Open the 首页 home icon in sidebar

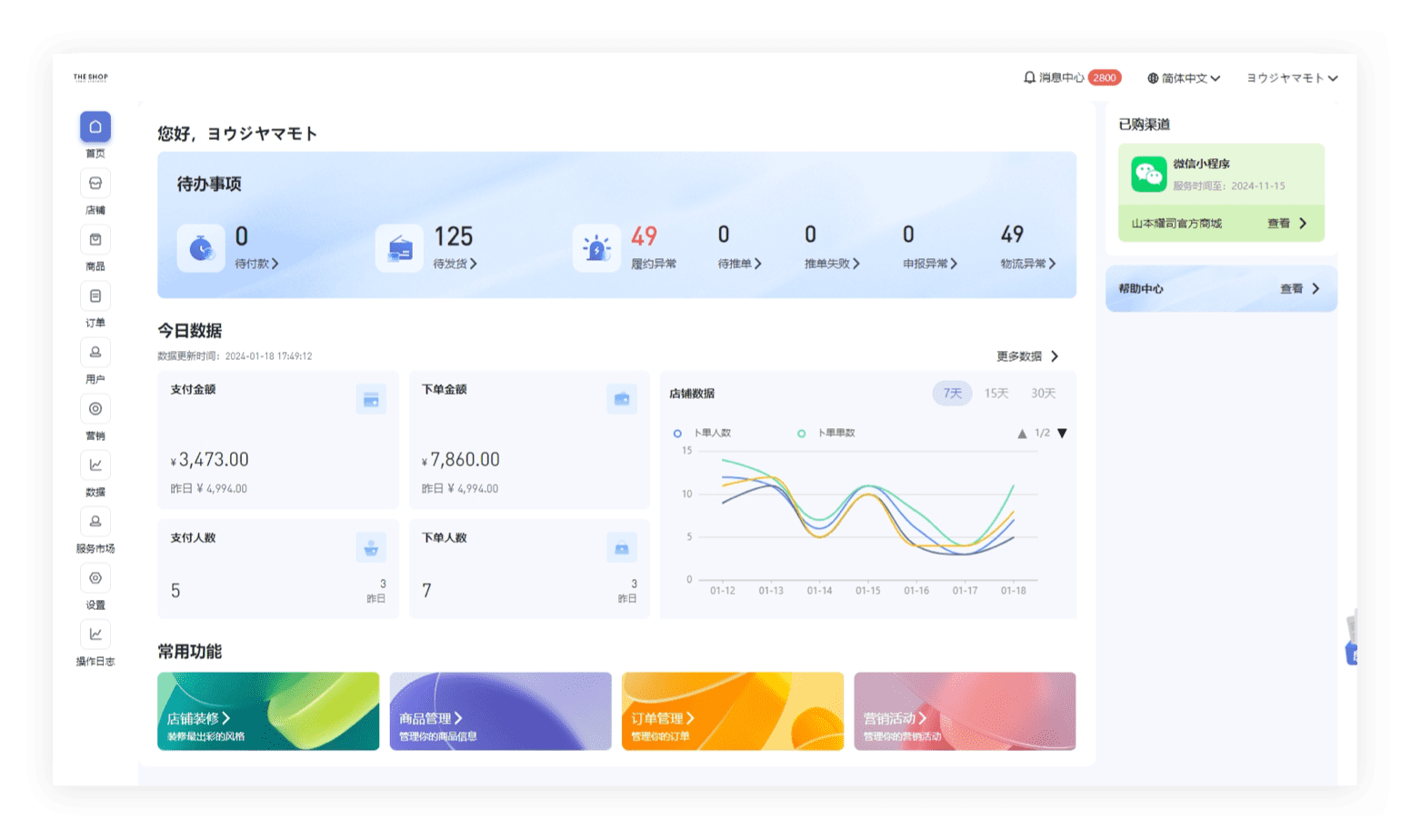[x=95, y=127]
